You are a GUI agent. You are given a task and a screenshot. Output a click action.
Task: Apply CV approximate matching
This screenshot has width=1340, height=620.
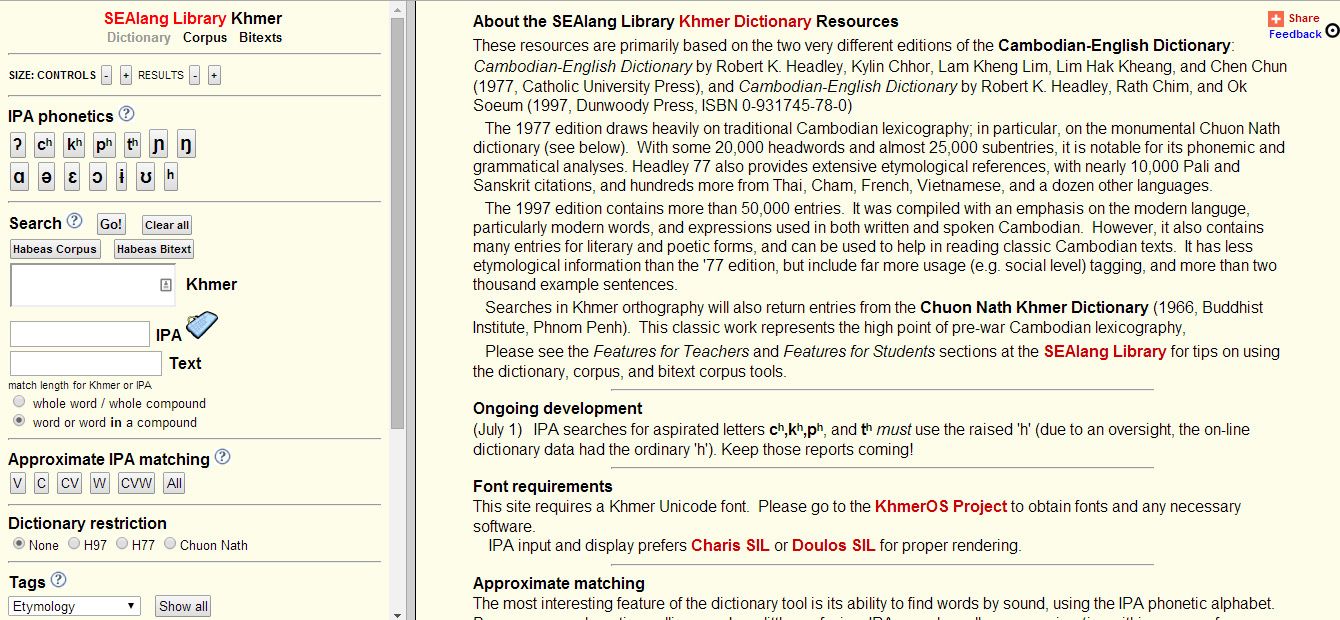(69, 484)
